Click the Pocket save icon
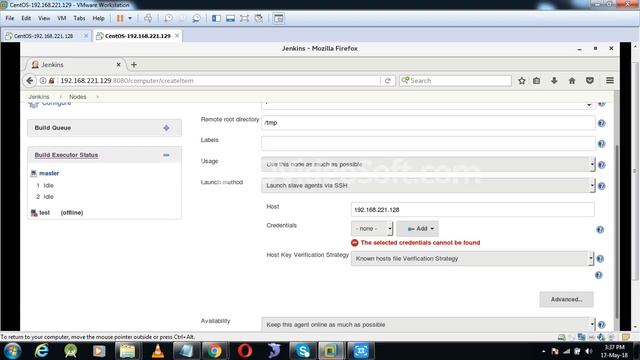 (x=590, y=81)
